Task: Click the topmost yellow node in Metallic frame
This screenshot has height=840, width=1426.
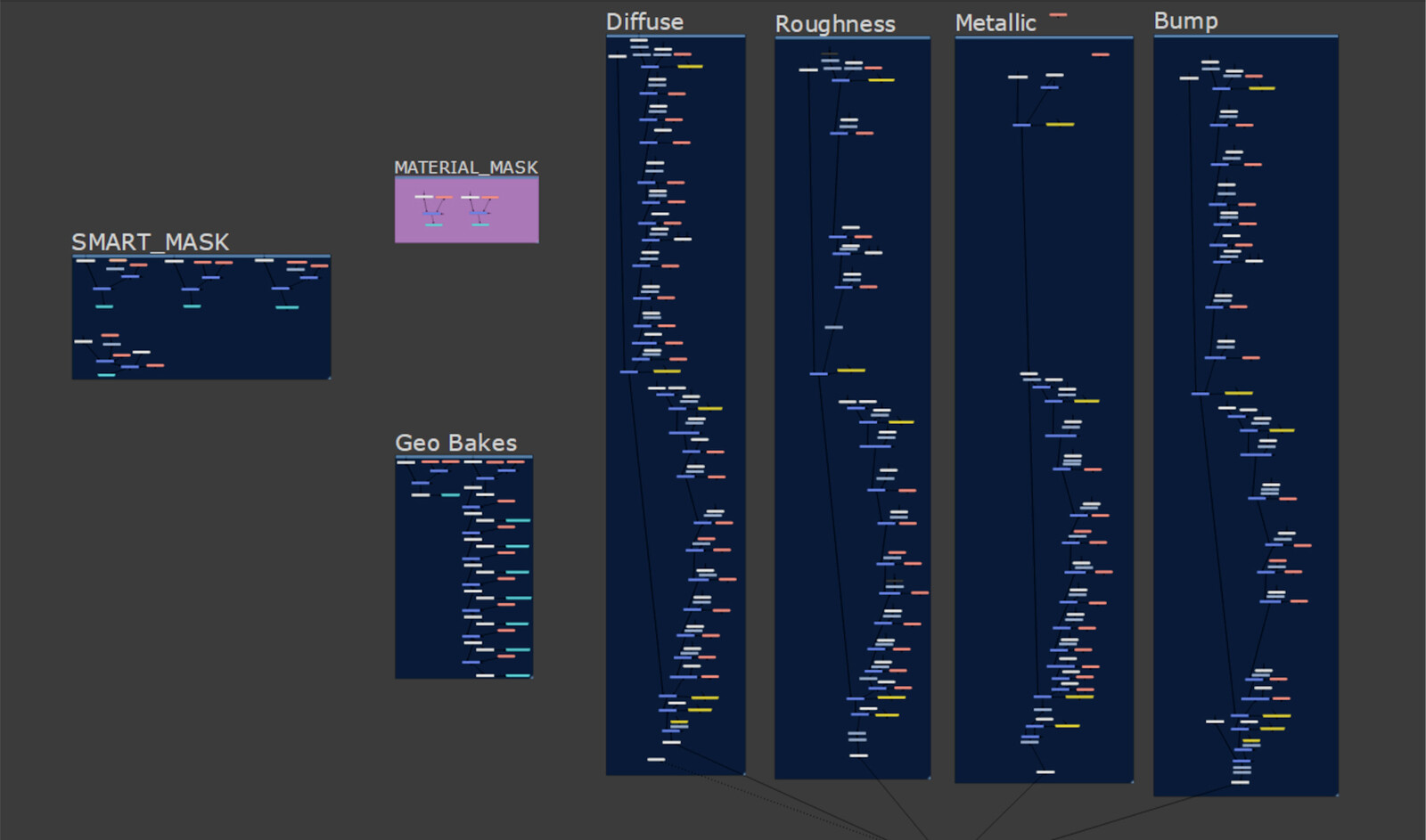Action: [x=1060, y=125]
